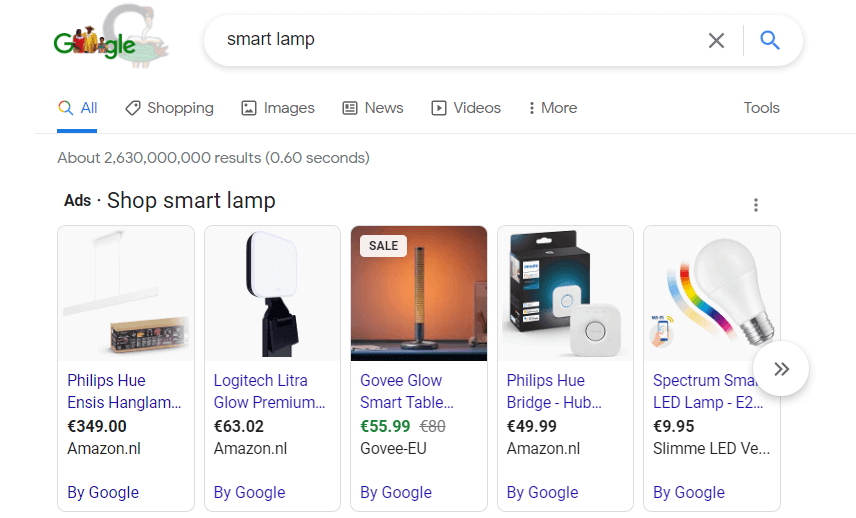Click the Google doodle logo
Screen dimensions: 856x518
[x=111, y=37]
